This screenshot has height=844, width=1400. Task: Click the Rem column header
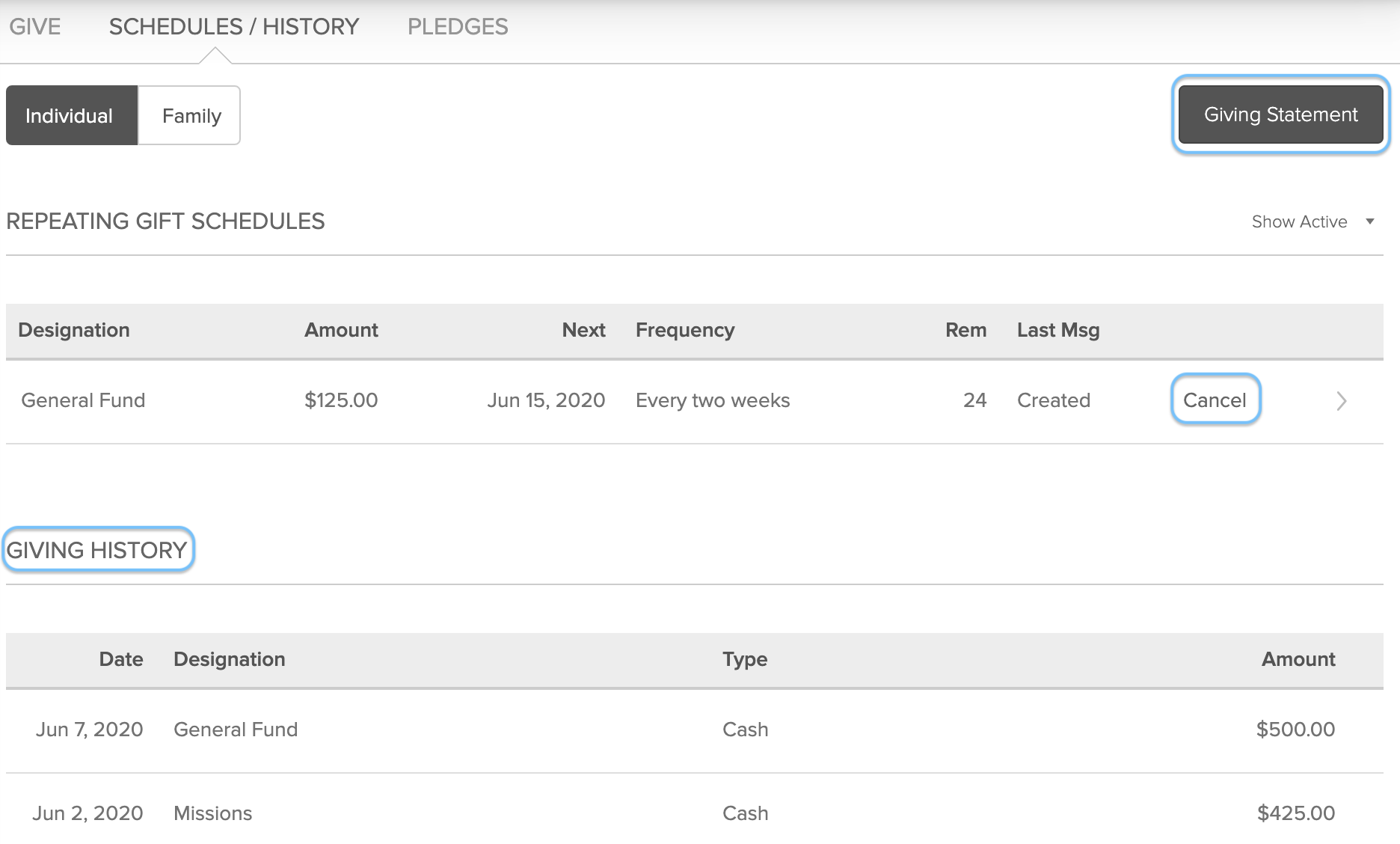click(x=965, y=330)
